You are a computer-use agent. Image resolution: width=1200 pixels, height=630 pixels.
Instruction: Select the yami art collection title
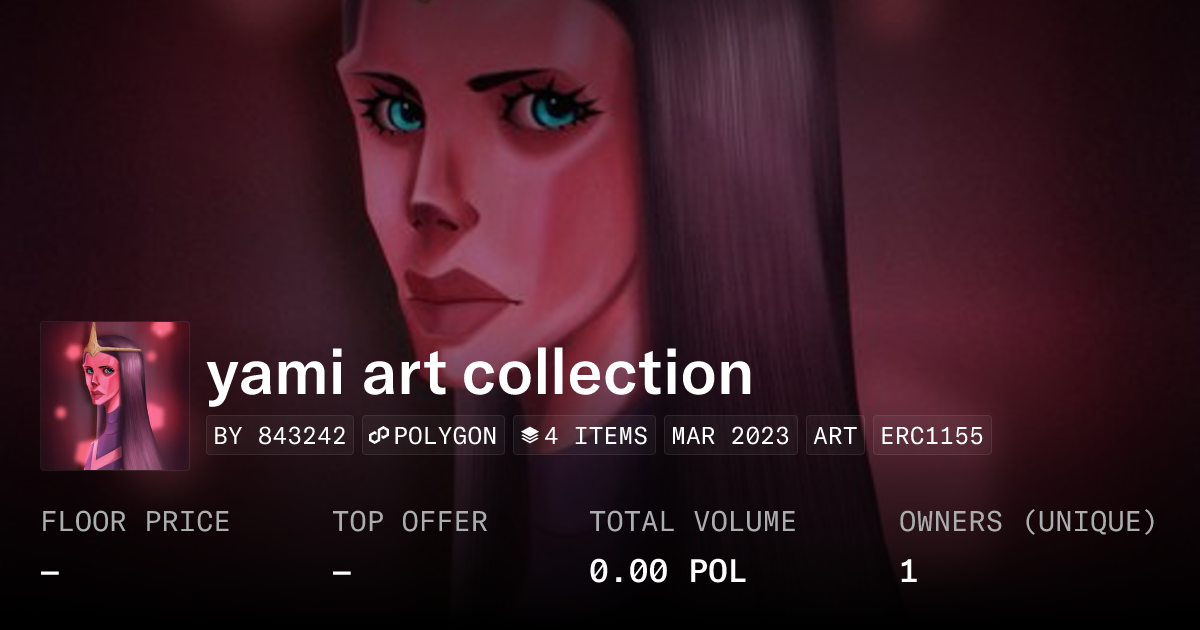pyautogui.click(x=479, y=373)
